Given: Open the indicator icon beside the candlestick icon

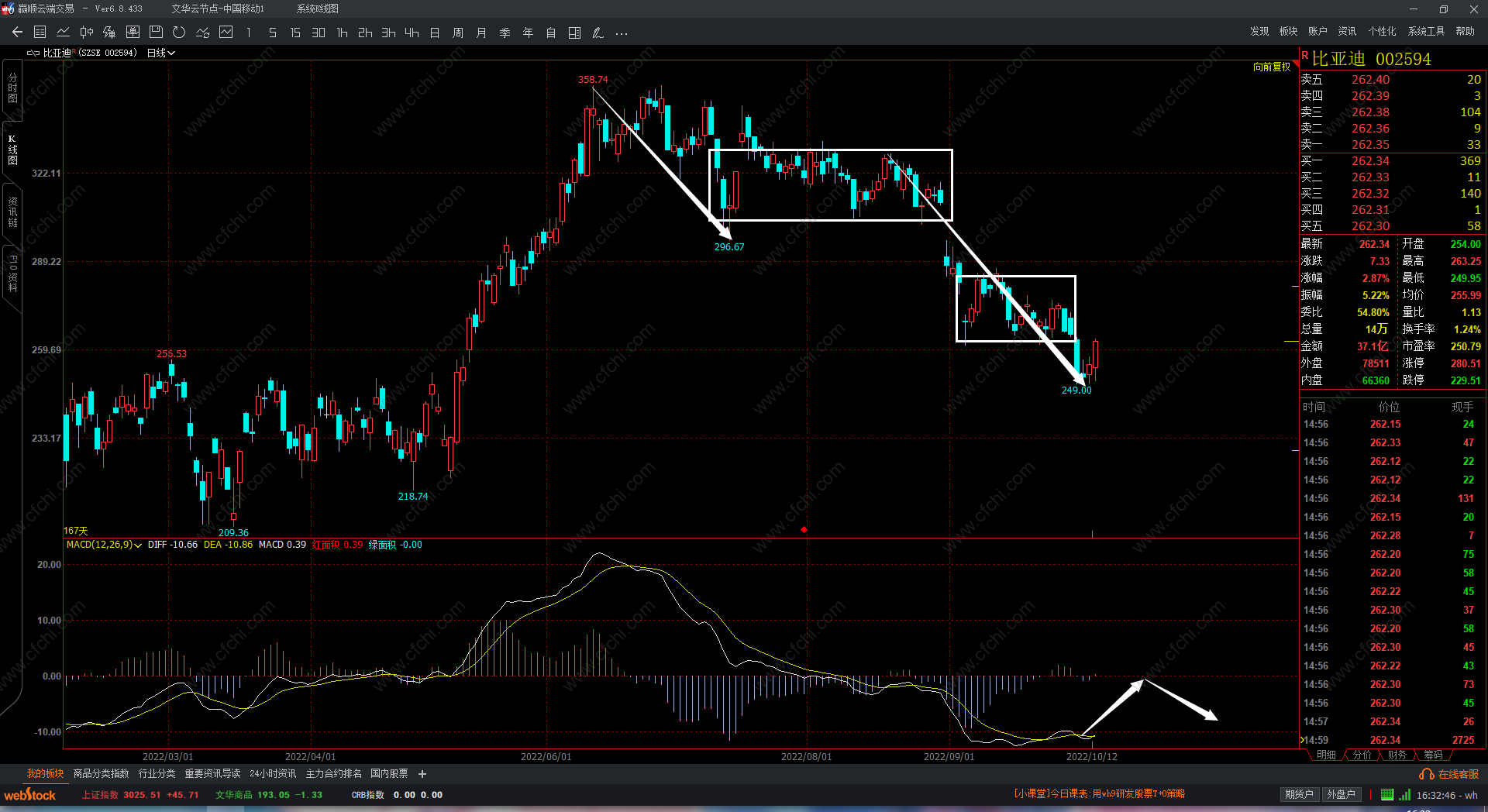Looking at the screenshot, I should [x=109, y=33].
